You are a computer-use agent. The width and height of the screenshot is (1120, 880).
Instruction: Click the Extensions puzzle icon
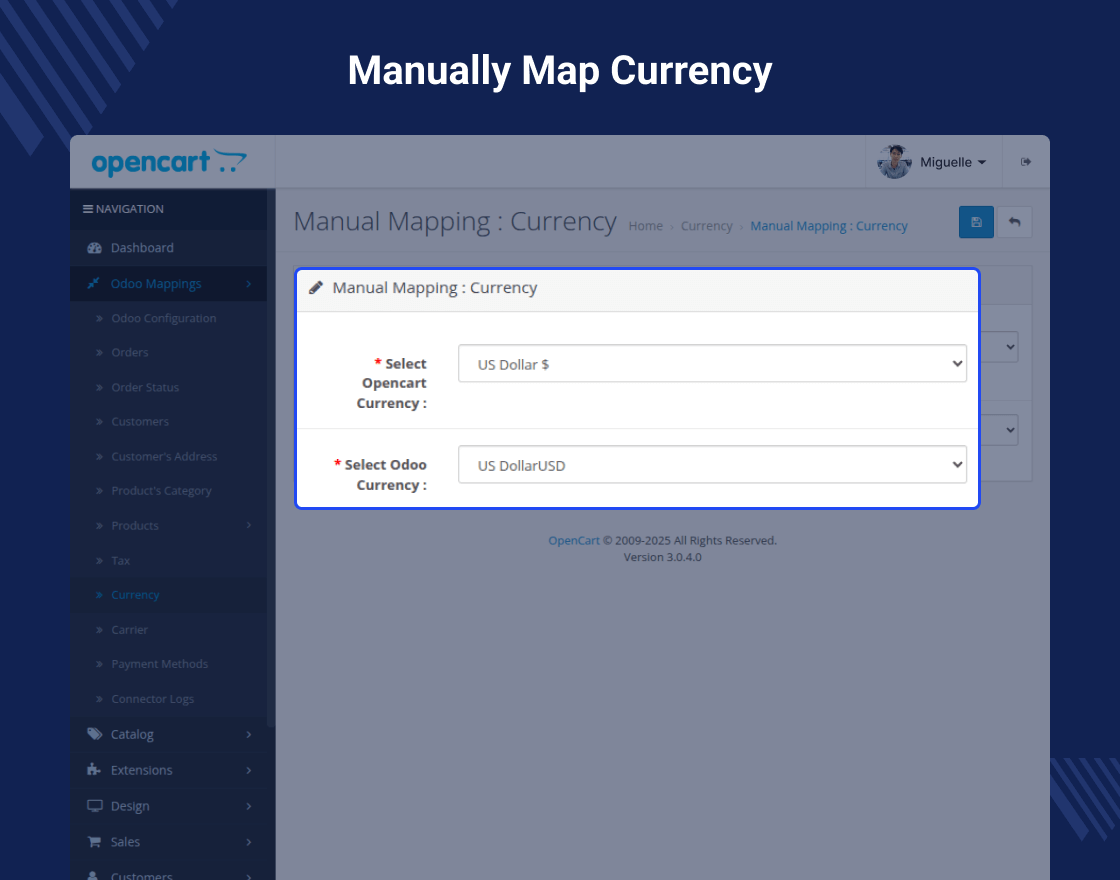(x=94, y=769)
